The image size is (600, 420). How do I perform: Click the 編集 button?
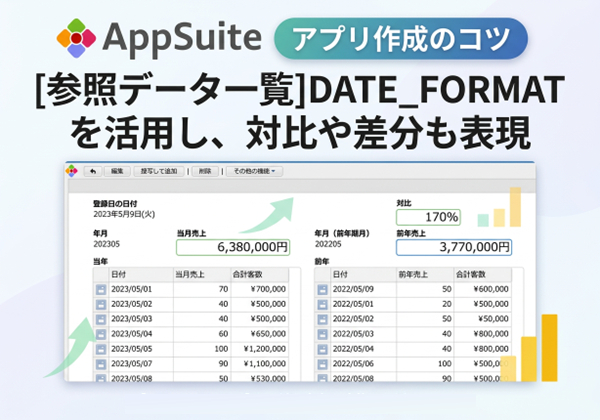[117, 171]
